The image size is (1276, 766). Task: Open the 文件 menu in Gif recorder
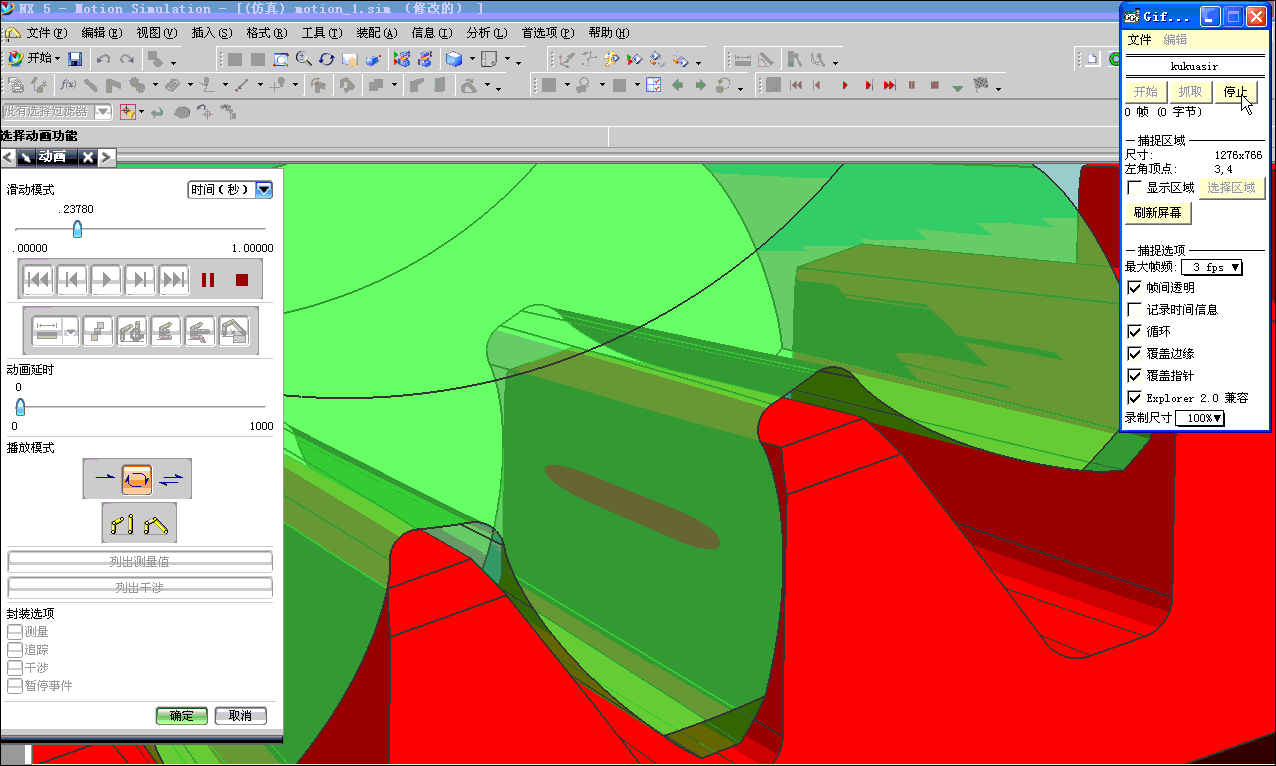(1140, 40)
